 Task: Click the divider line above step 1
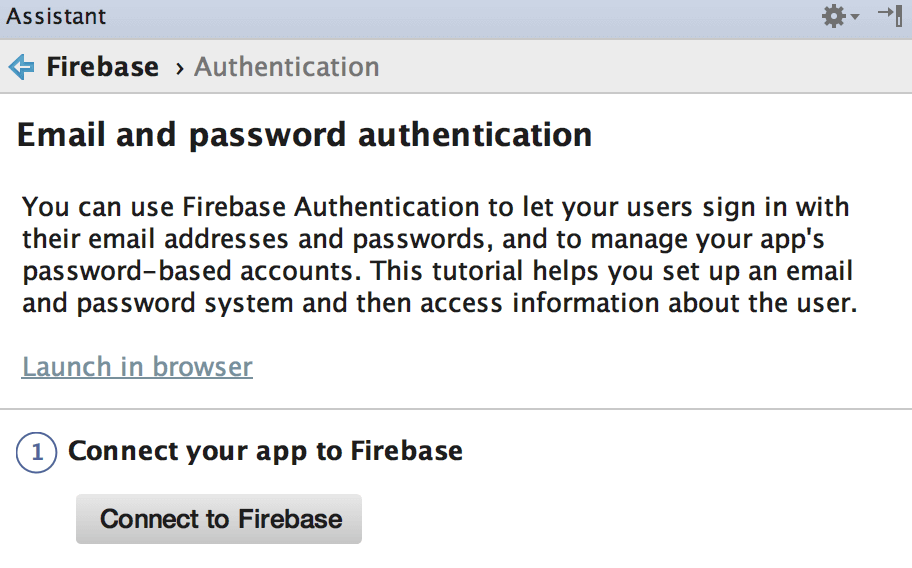point(456,409)
